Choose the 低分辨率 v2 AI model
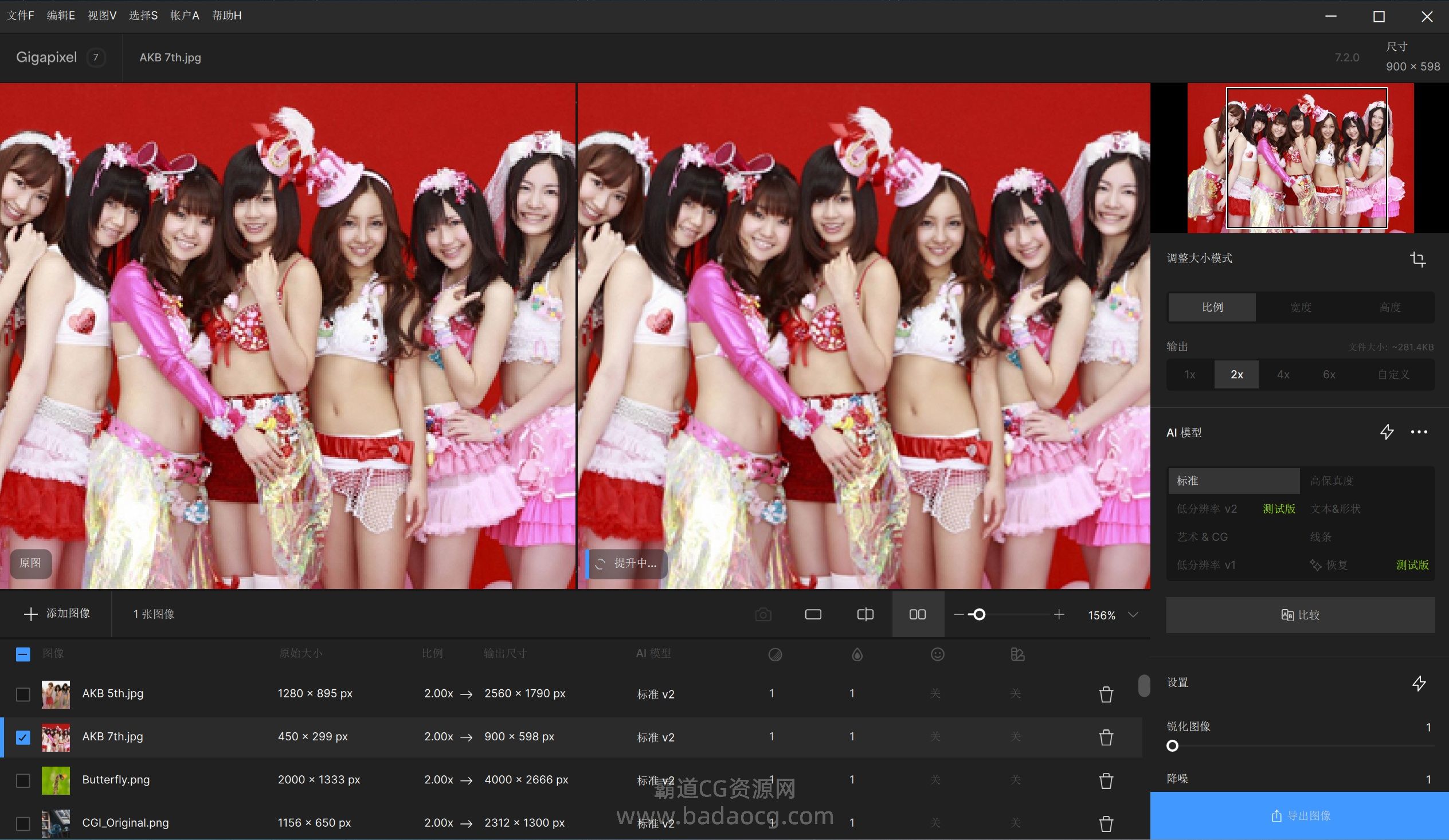The width and height of the screenshot is (1449, 840). (x=1233, y=509)
